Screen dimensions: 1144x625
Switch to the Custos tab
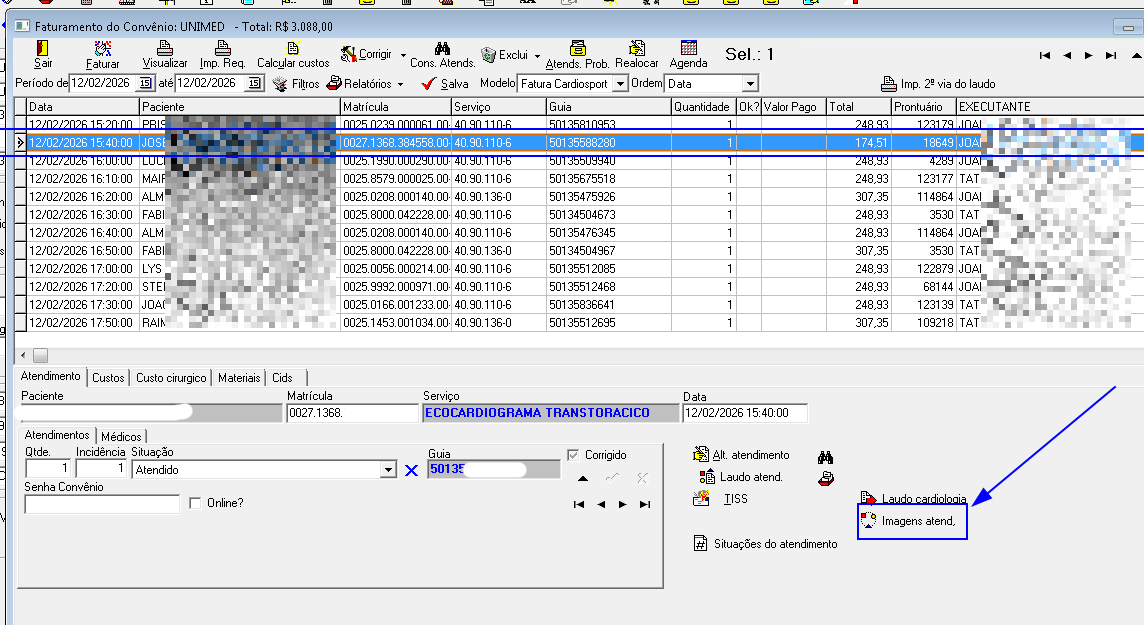[108, 378]
